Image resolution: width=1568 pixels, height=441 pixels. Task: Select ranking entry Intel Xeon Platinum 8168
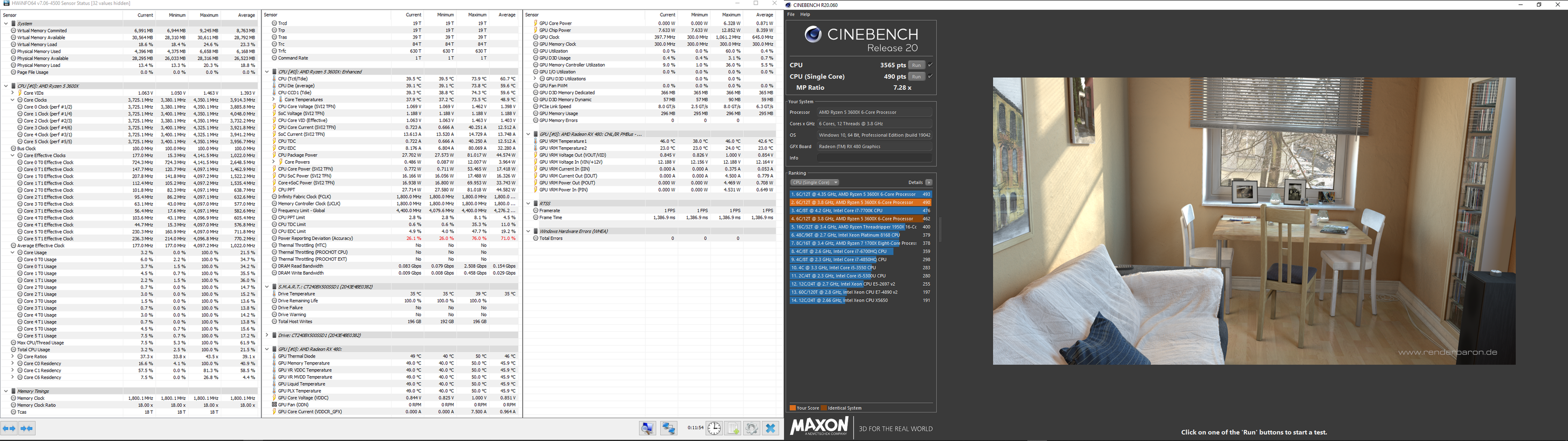pyautogui.click(x=861, y=235)
